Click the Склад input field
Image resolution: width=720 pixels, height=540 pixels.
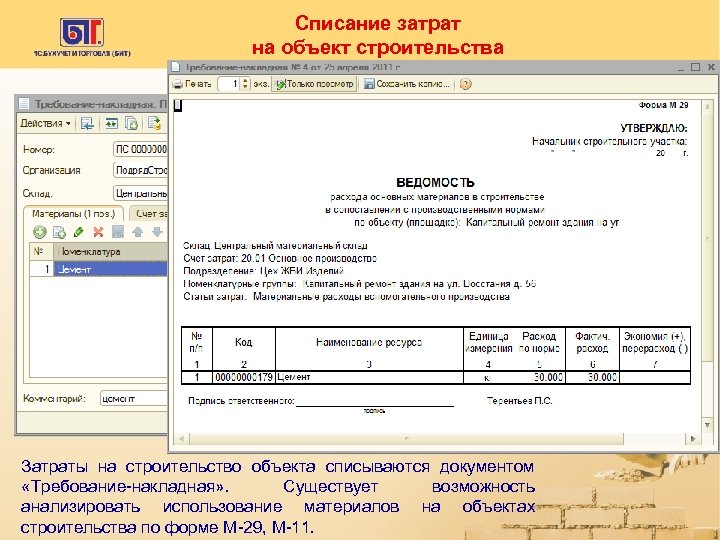point(140,193)
